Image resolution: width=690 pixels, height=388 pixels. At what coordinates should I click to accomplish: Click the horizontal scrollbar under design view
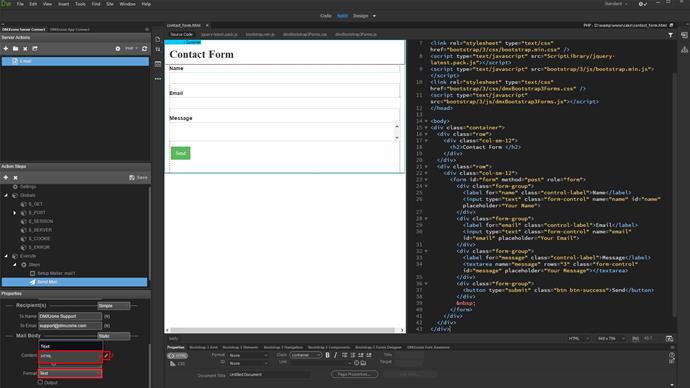(x=283, y=330)
